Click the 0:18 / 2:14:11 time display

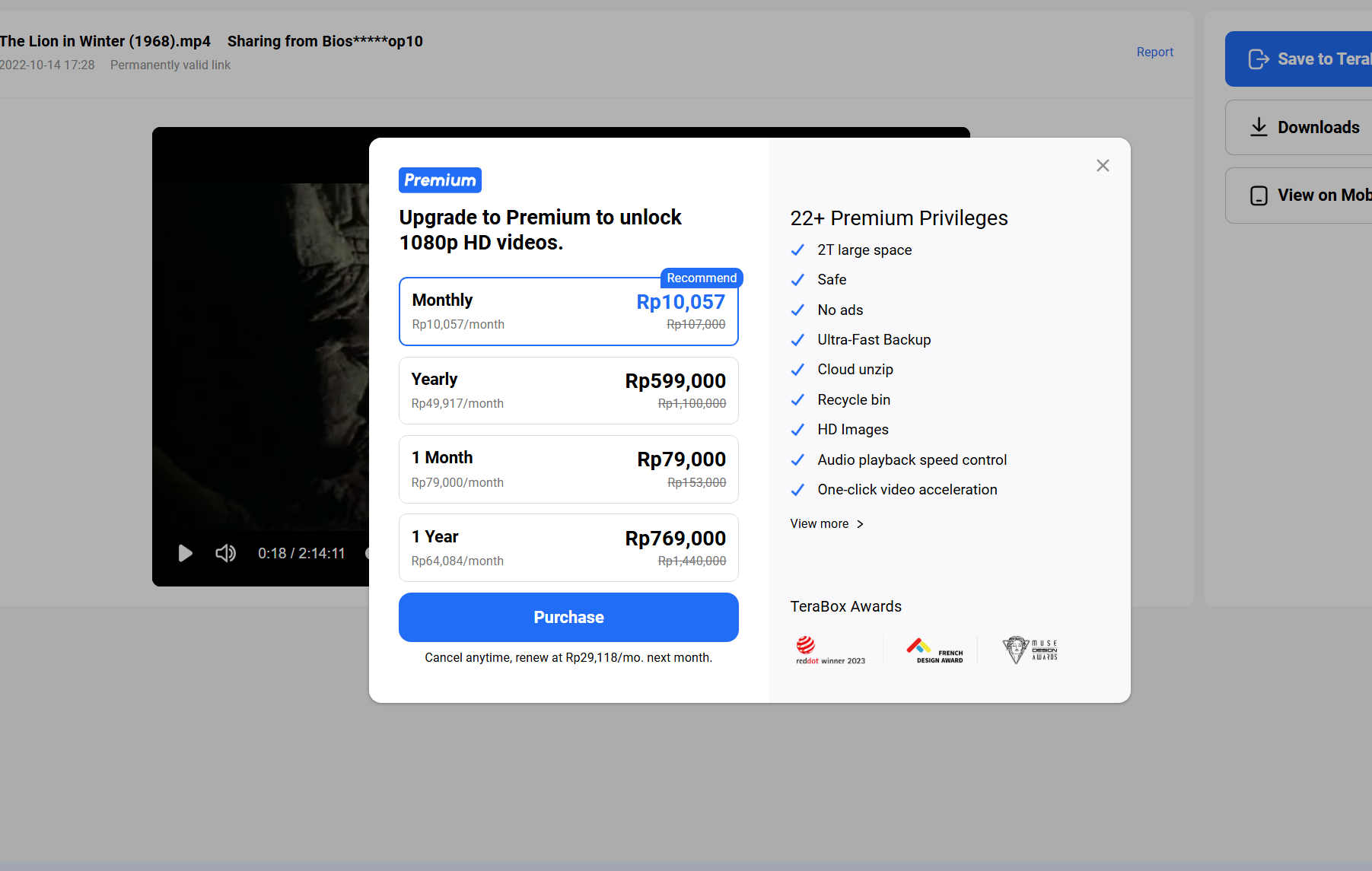click(x=301, y=553)
